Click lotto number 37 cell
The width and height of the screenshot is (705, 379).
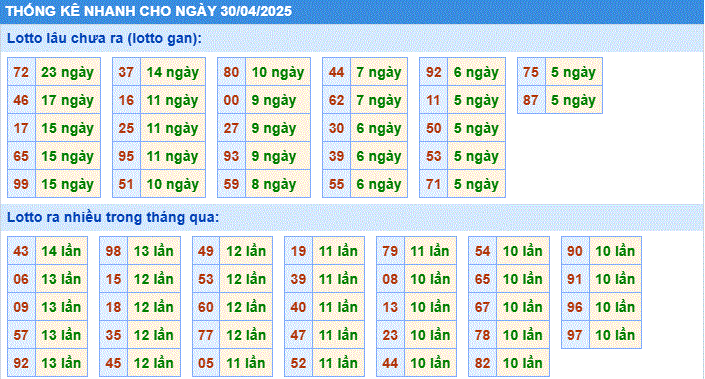coord(126,72)
